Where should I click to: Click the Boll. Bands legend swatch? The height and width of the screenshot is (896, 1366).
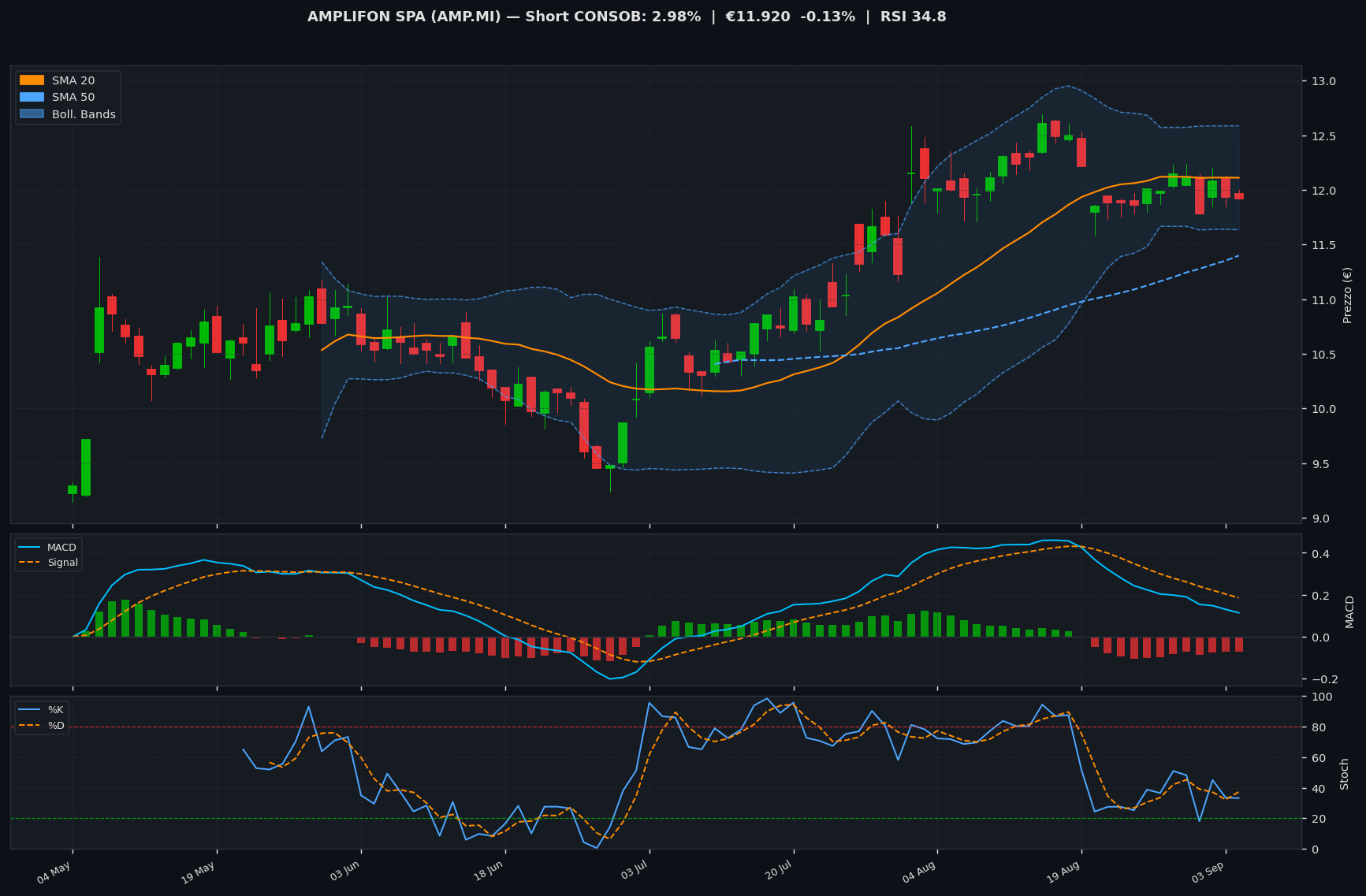(x=32, y=114)
